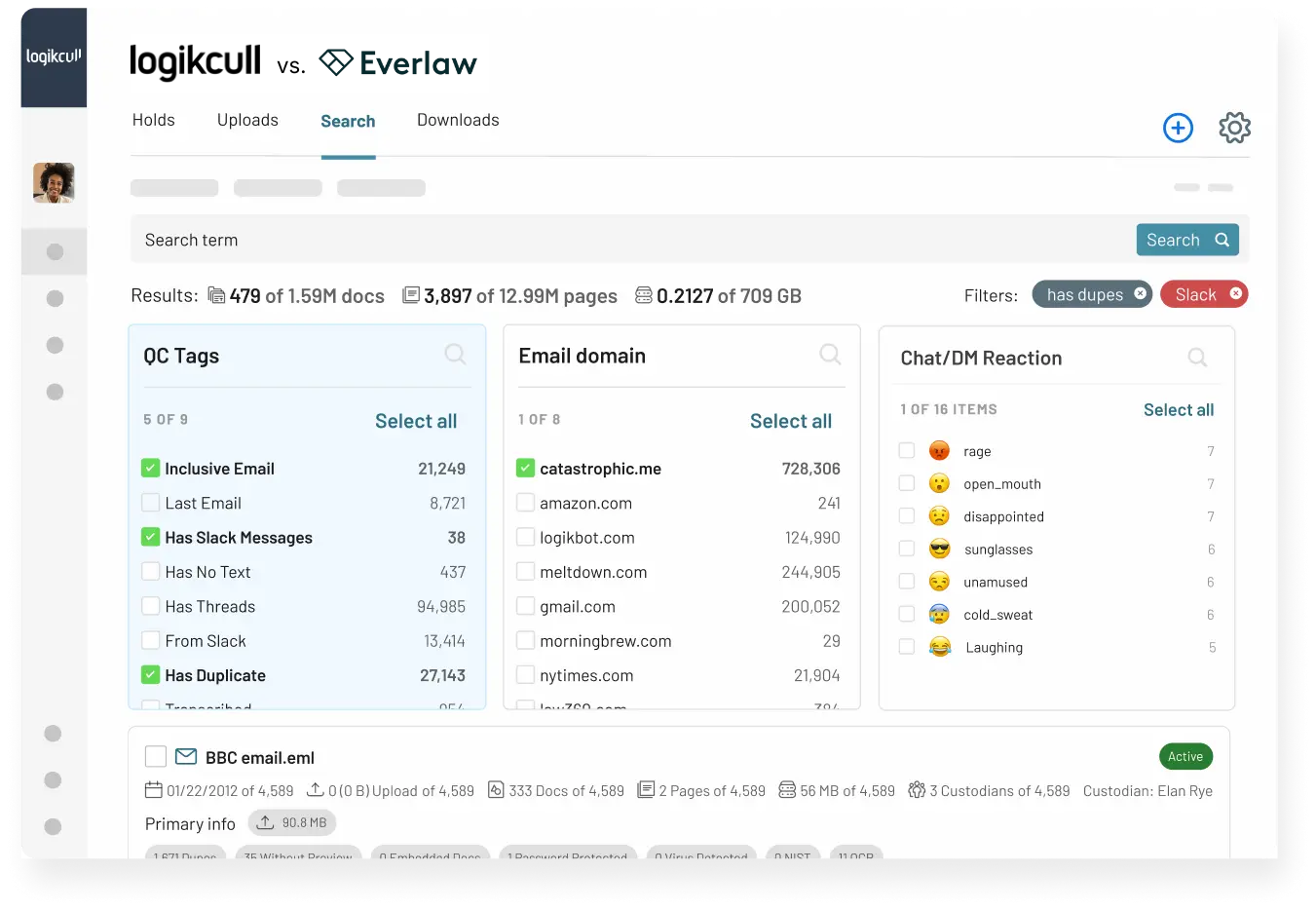Check the gmail.com domain
The image size is (1316, 910).
pos(525,606)
